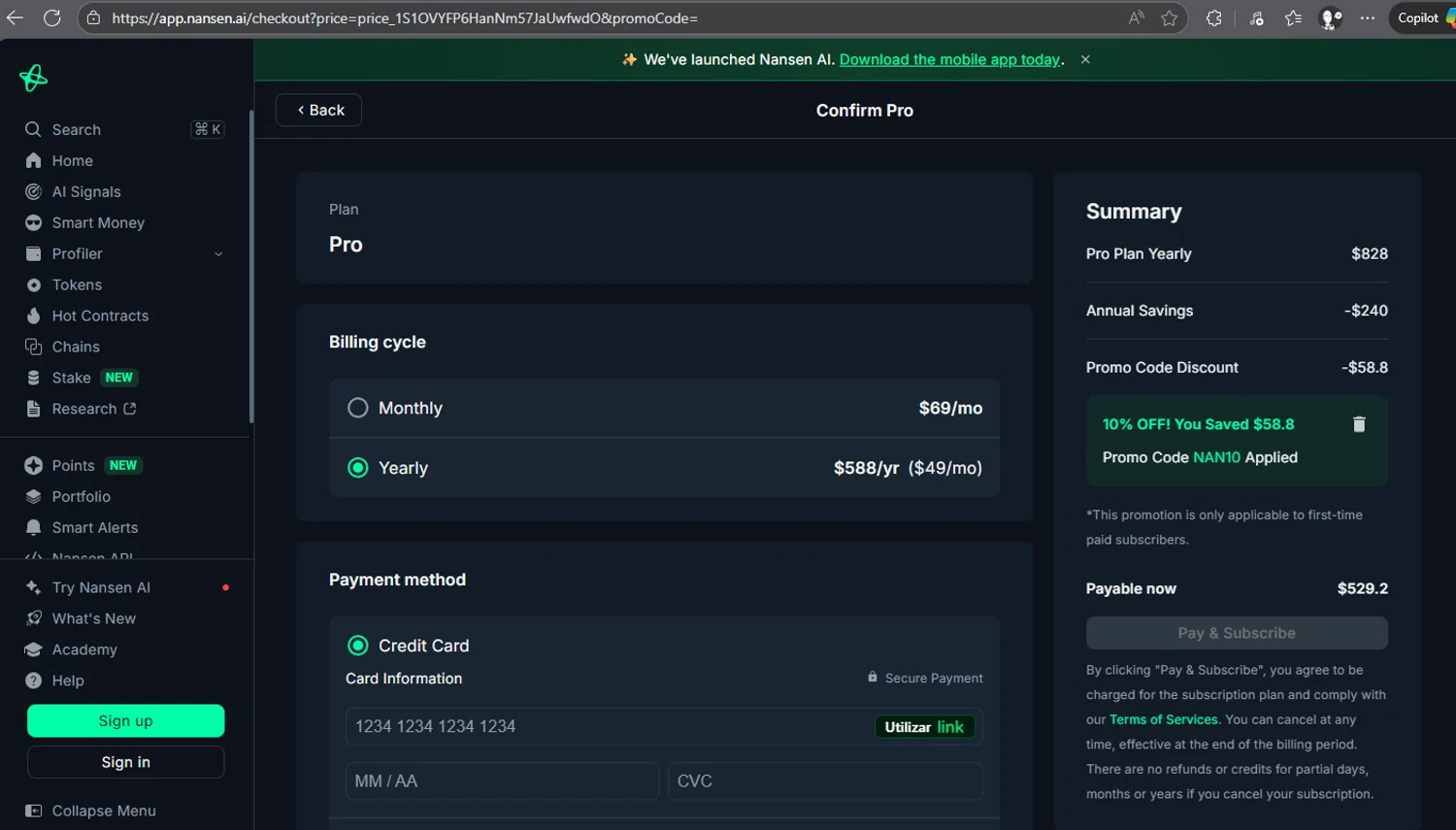Click the Smart Alerts bell icon
Image resolution: width=1456 pixels, height=830 pixels.
[x=33, y=527]
